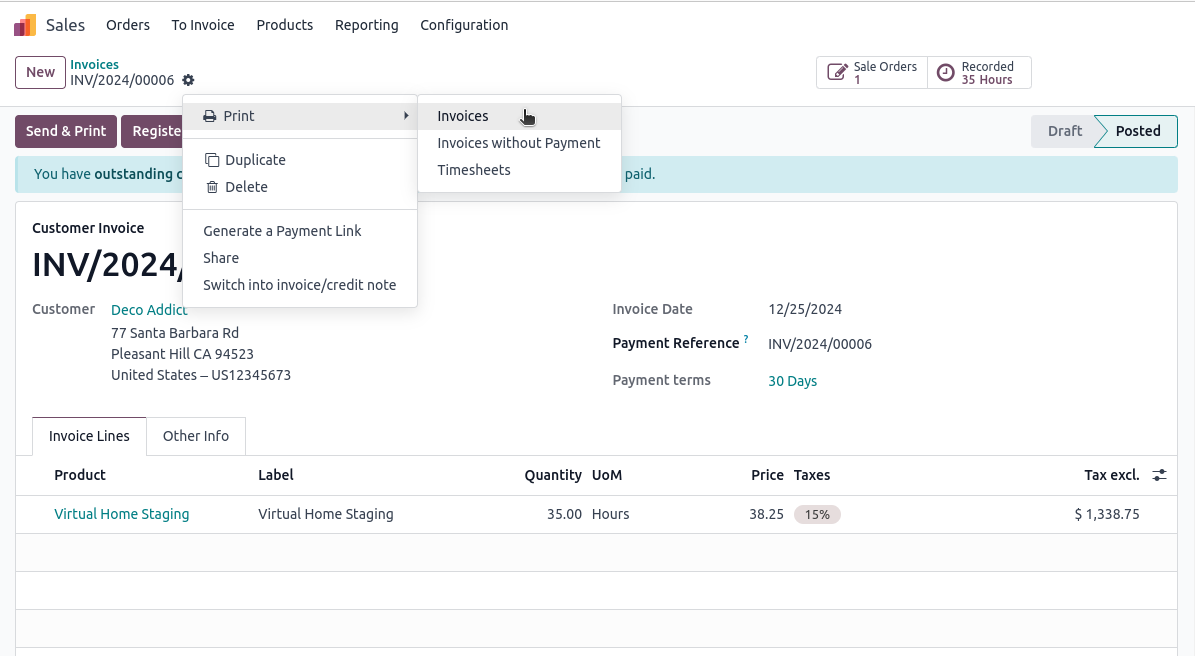Viewport: 1195px width, 656px height.
Task: Click the gear actions icon beside INV/2024/00006
Action: click(x=188, y=80)
